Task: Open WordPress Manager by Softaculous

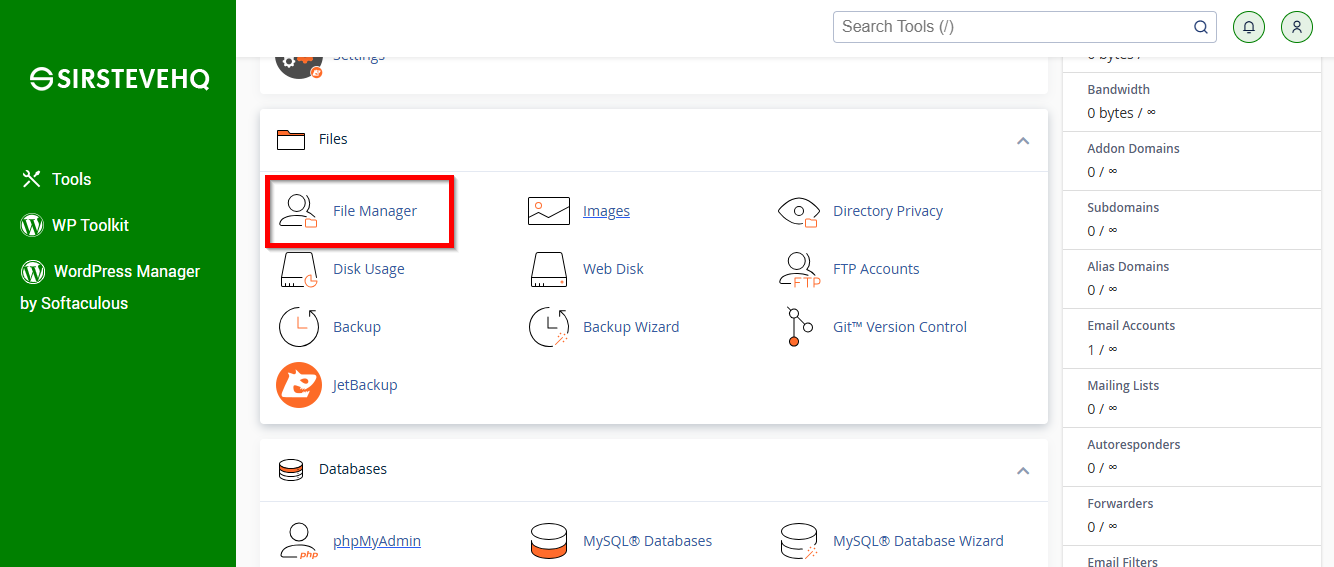Action: click(110, 287)
